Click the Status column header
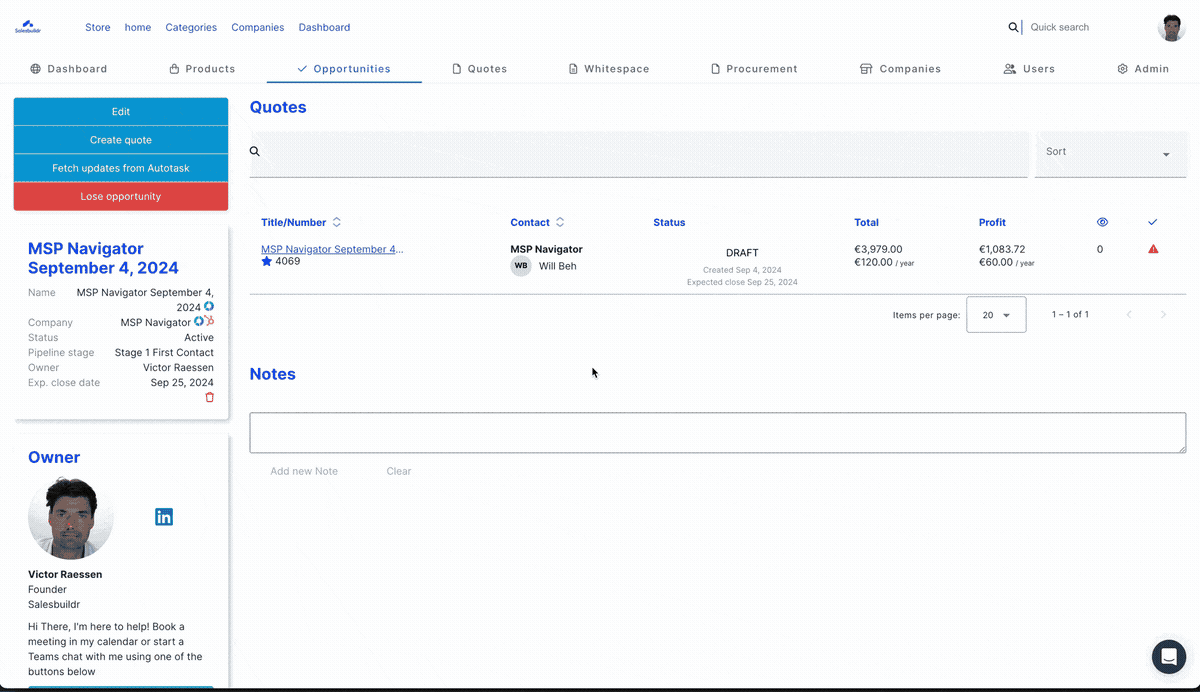 (669, 222)
